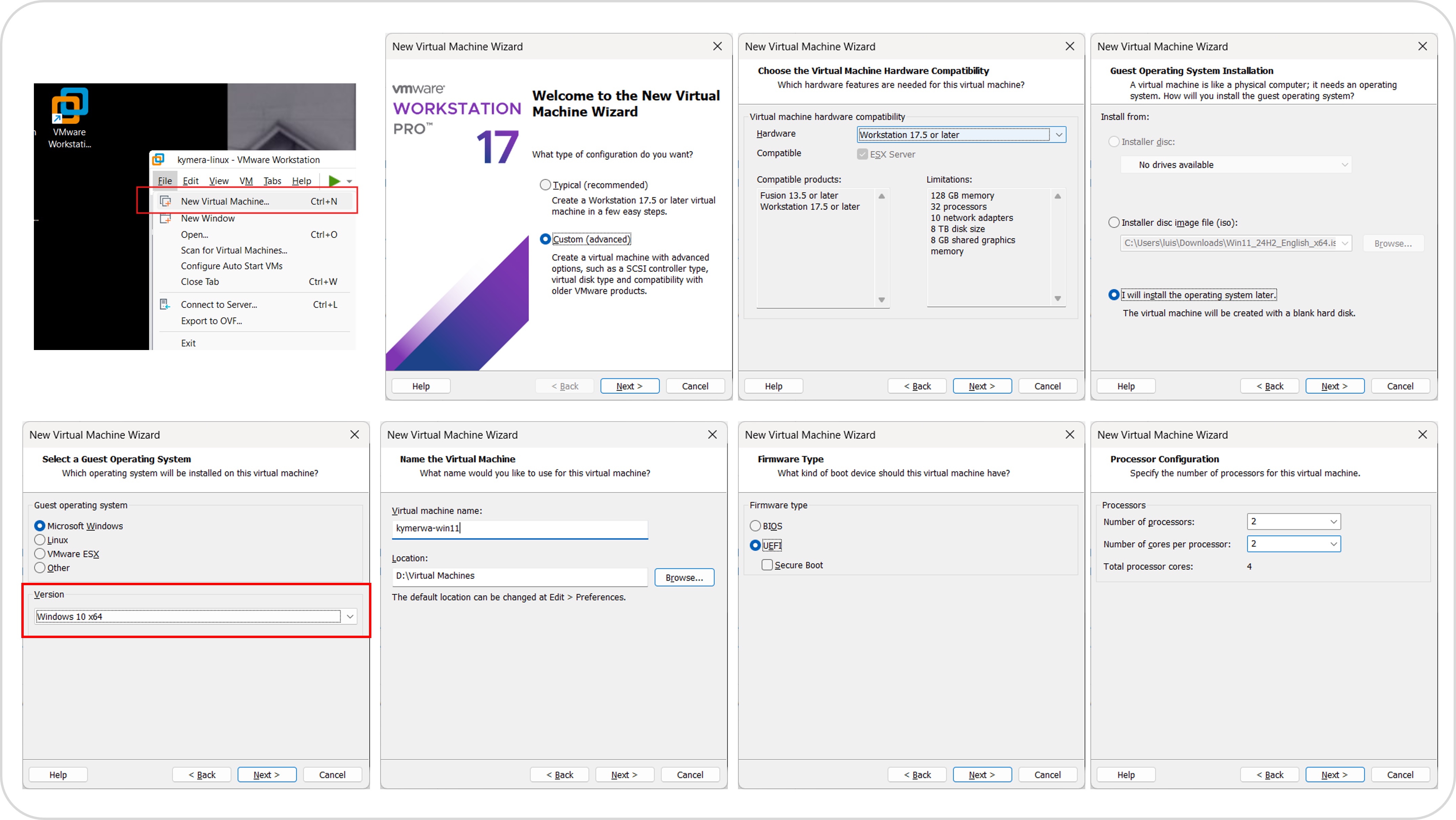Open the No drives available dropdown
Screen dimensions: 1456x820
[x=1235, y=165]
